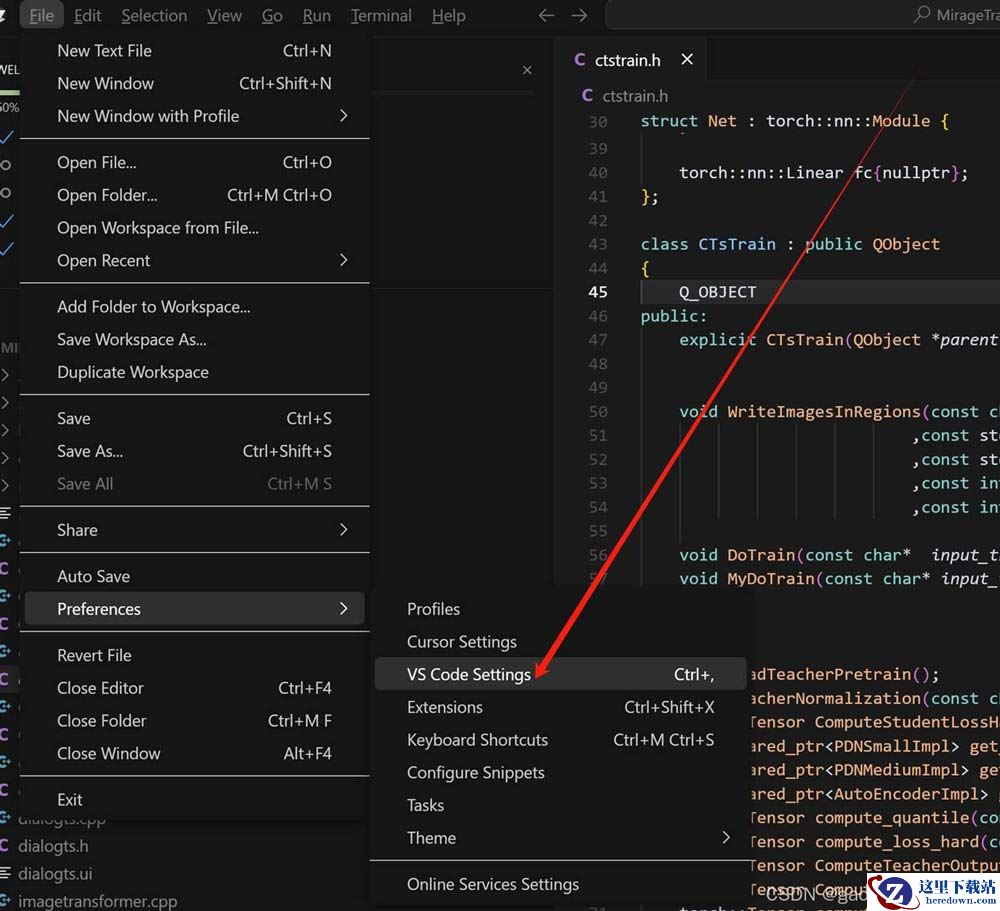
Task: Open dialogts.ui in the explorer
Action: click(x=55, y=873)
